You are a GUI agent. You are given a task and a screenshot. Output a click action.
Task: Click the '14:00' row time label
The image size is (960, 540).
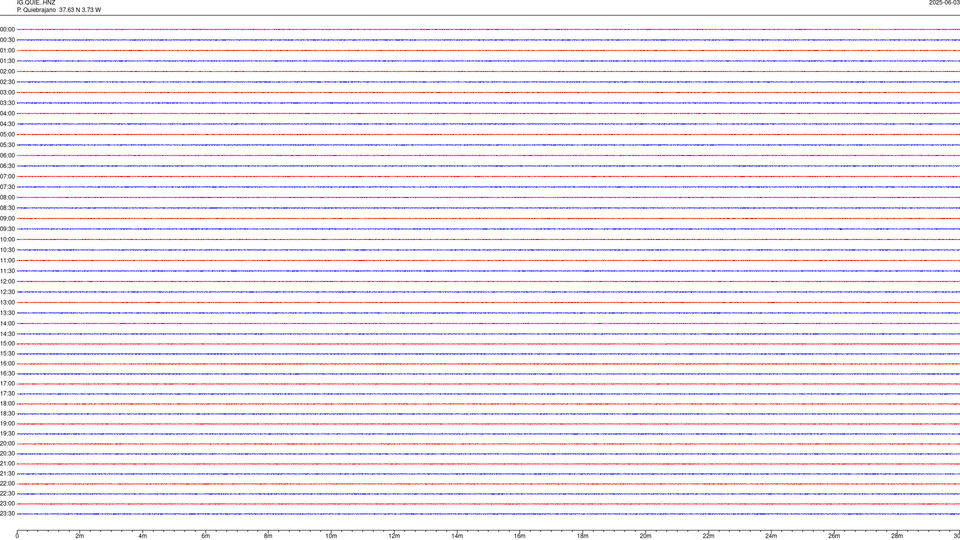[x=7, y=323]
